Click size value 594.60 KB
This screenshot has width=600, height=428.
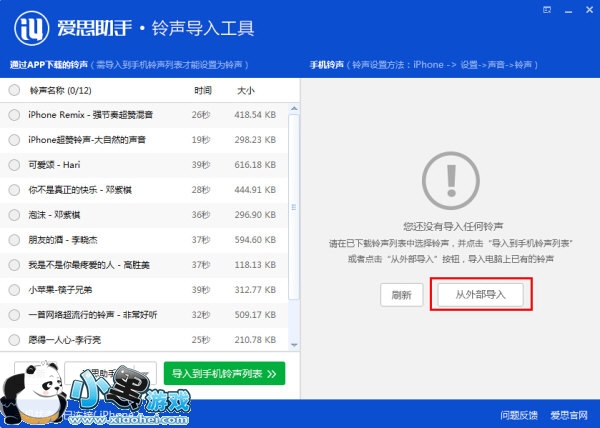coord(255,240)
